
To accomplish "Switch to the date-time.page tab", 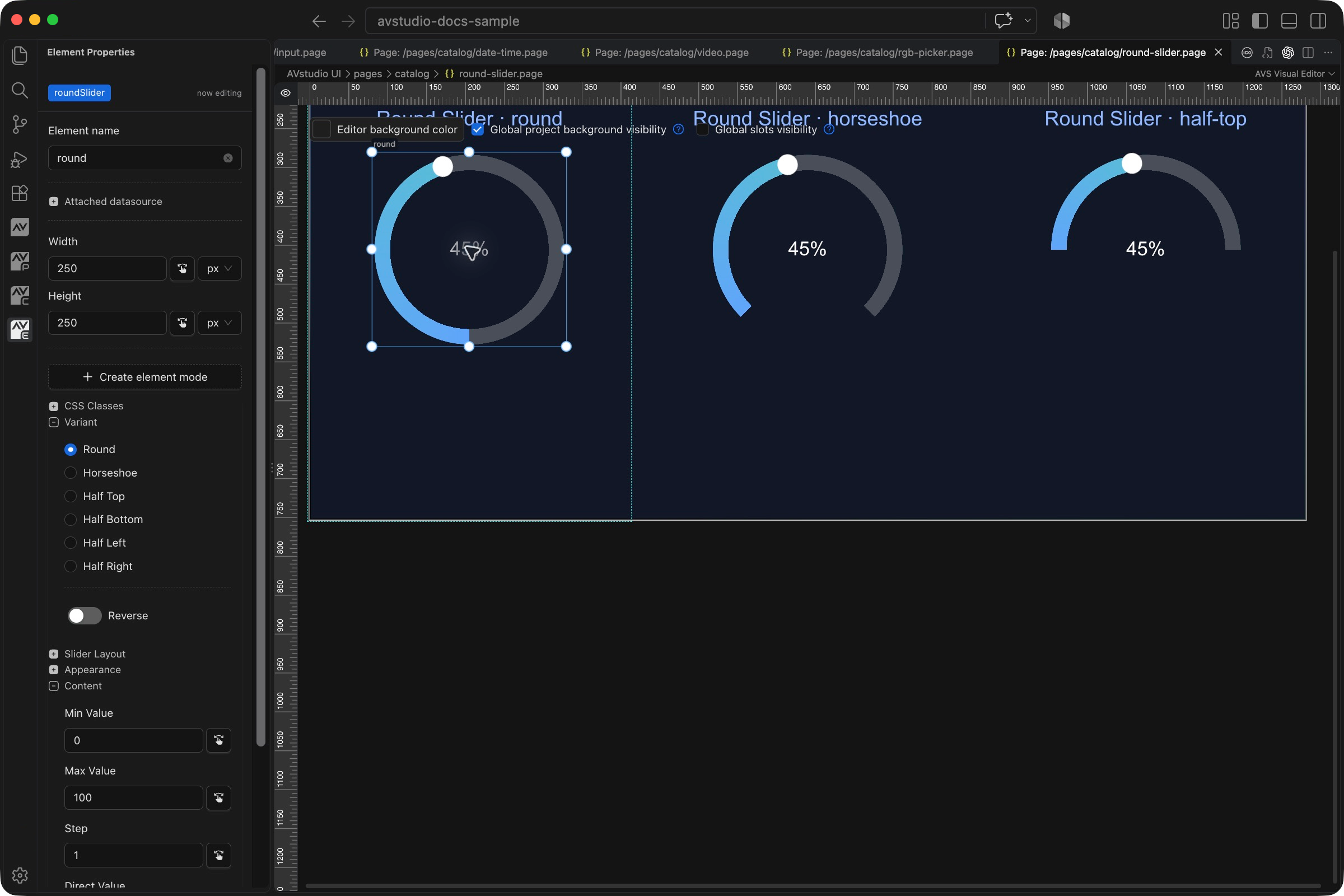I will pos(453,53).
